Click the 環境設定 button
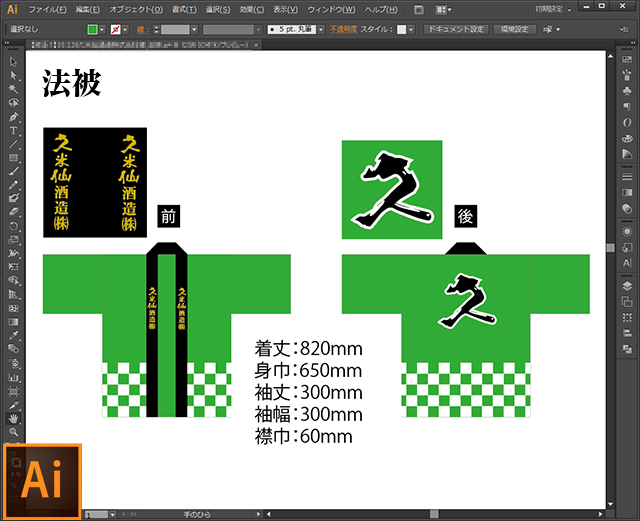Image resolution: width=640 pixels, height=521 pixels. (515, 29)
